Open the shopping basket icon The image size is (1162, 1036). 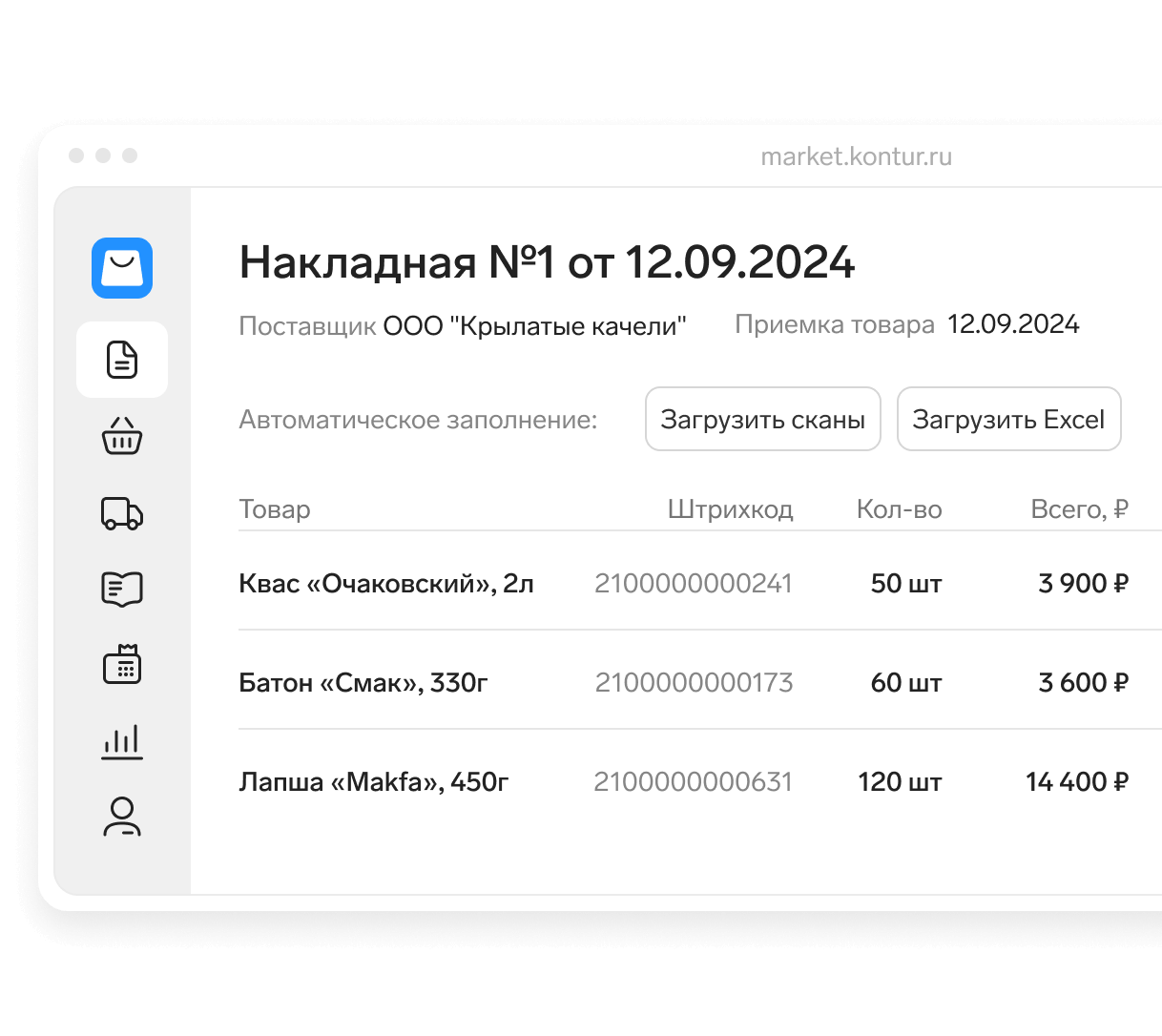pyautogui.click(x=122, y=436)
